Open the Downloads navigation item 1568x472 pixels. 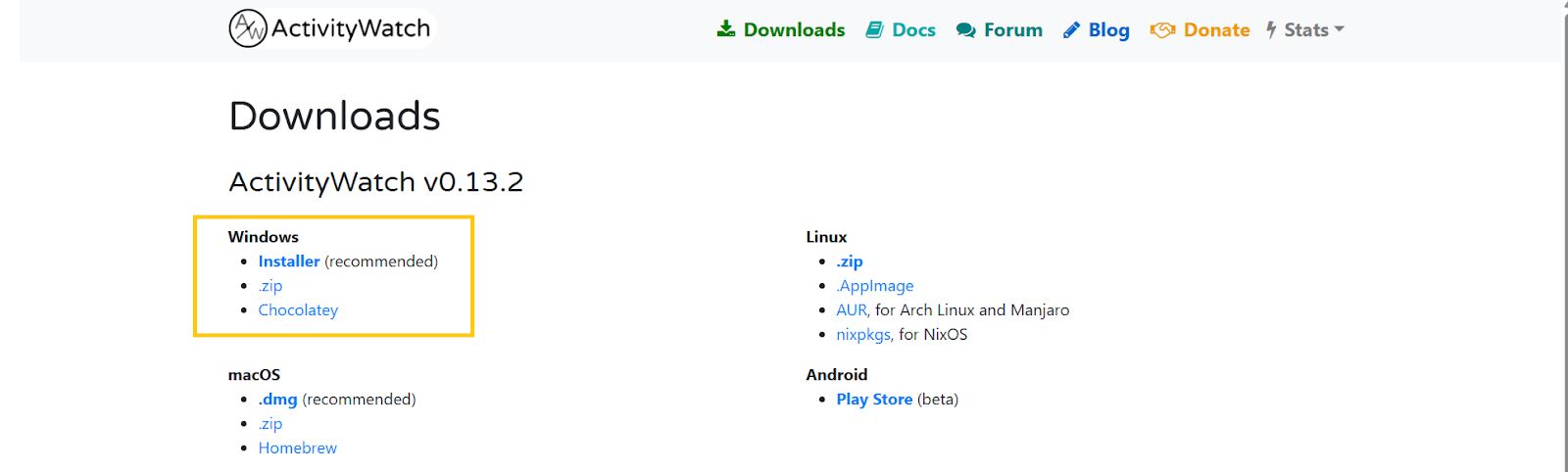point(794,30)
